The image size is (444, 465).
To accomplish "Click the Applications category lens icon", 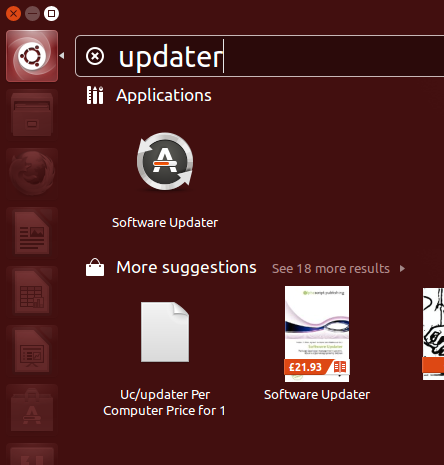I will click(x=95, y=95).
